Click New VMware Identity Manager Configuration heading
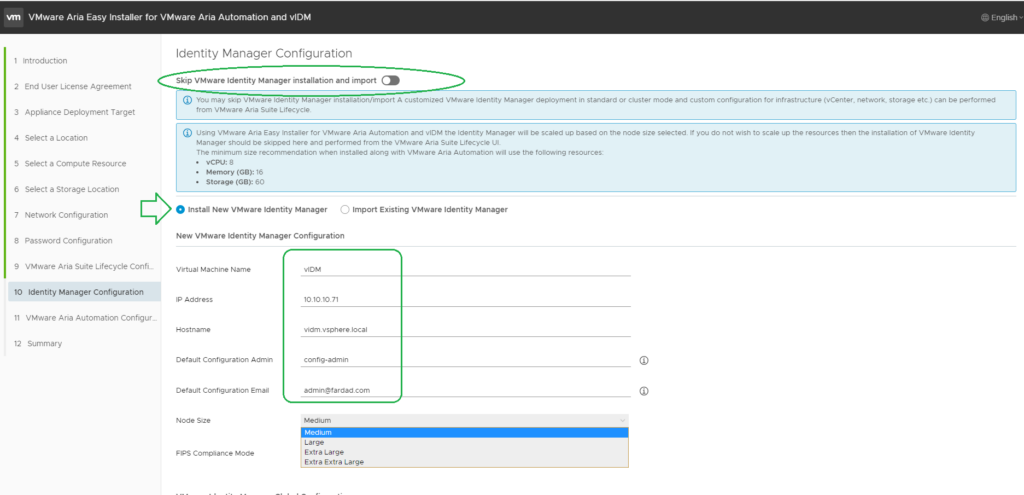 point(260,235)
